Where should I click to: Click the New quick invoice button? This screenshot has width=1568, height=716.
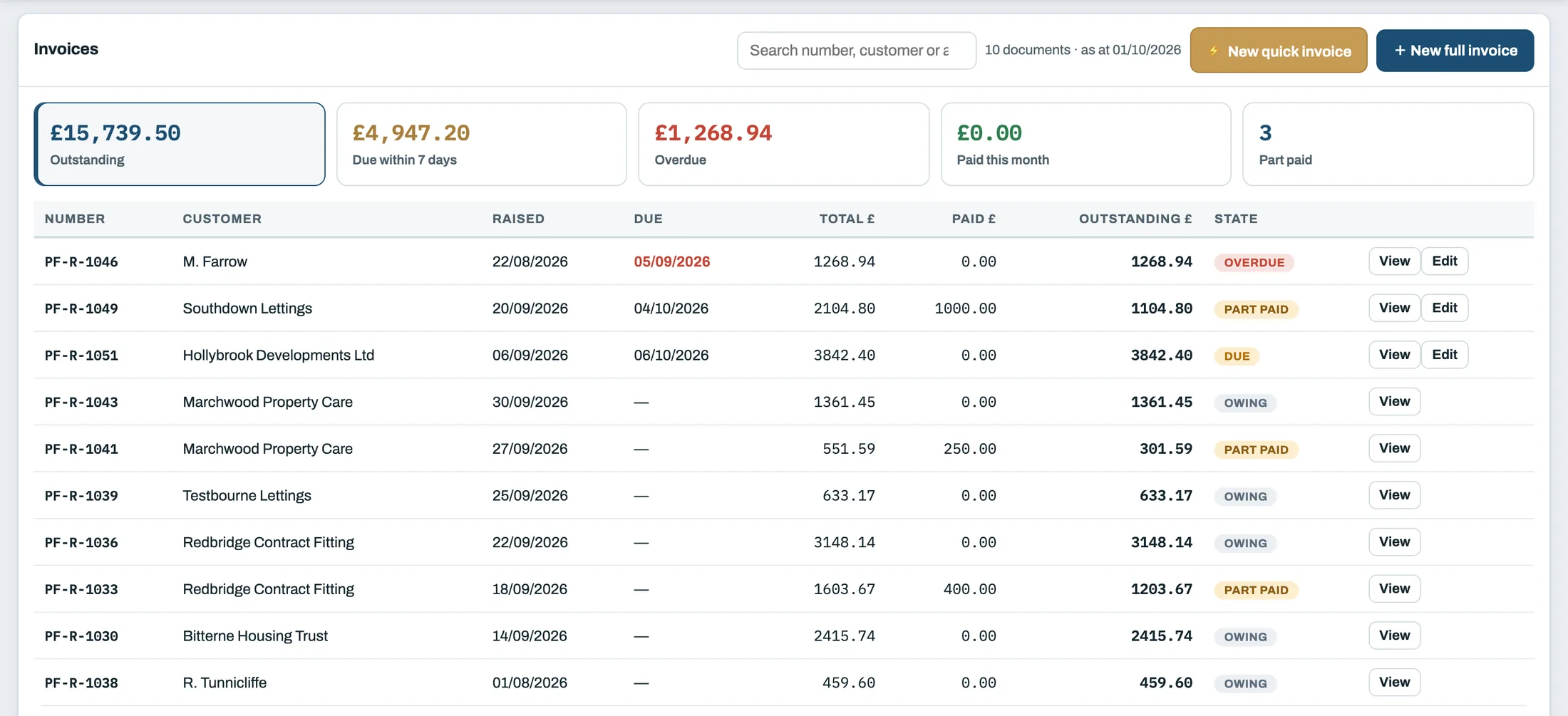(x=1279, y=51)
